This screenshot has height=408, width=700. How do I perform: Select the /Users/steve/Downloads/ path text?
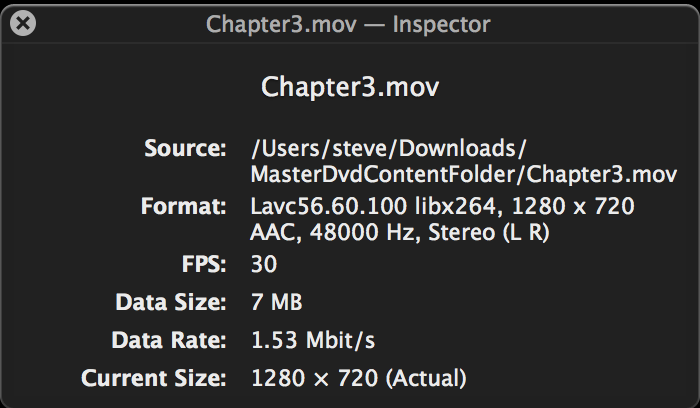tap(389, 148)
